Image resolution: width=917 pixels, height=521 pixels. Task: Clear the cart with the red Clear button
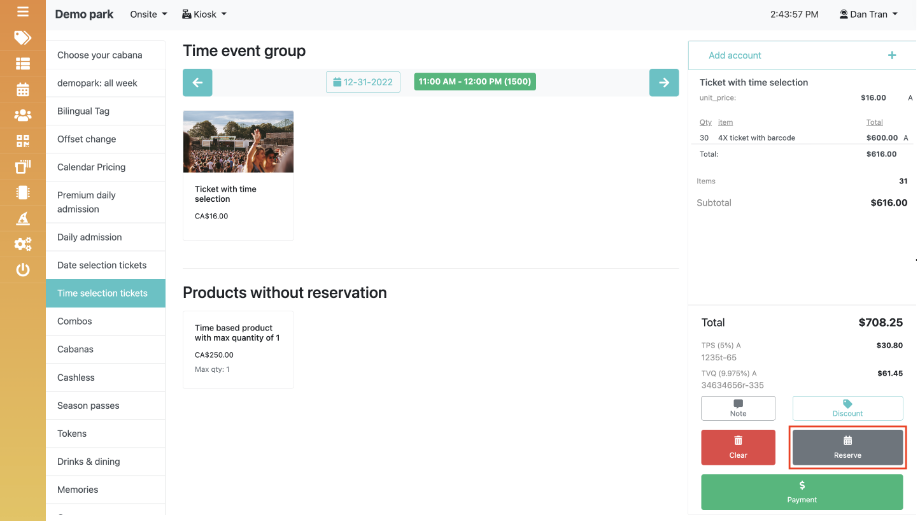pyautogui.click(x=738, y=447)
